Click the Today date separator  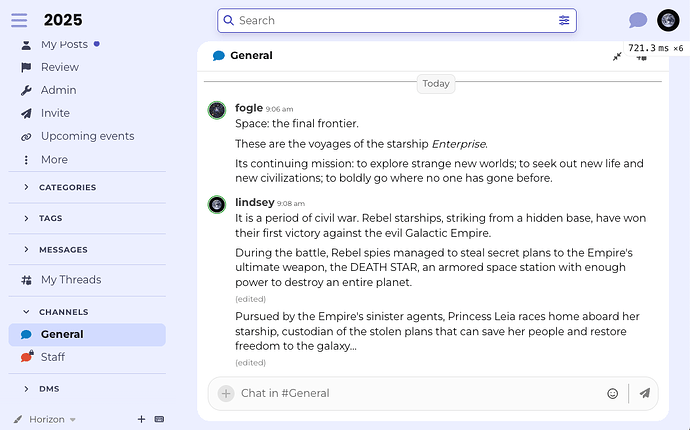click(436, 84)
